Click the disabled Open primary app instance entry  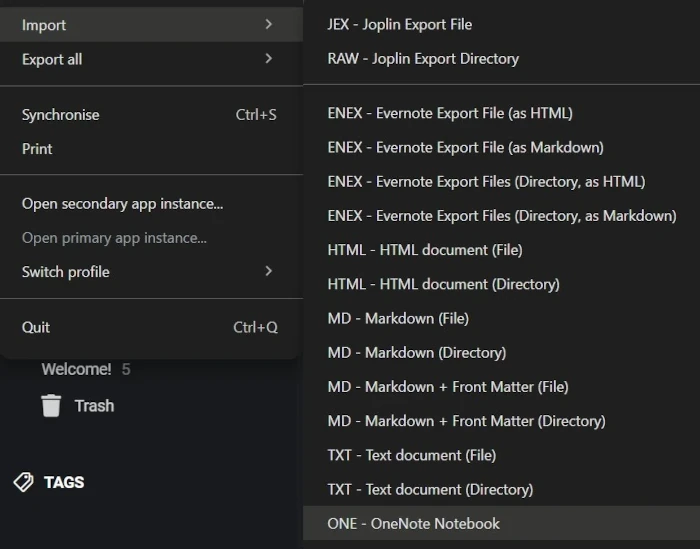pyautogui.click(x=151, y=238)
